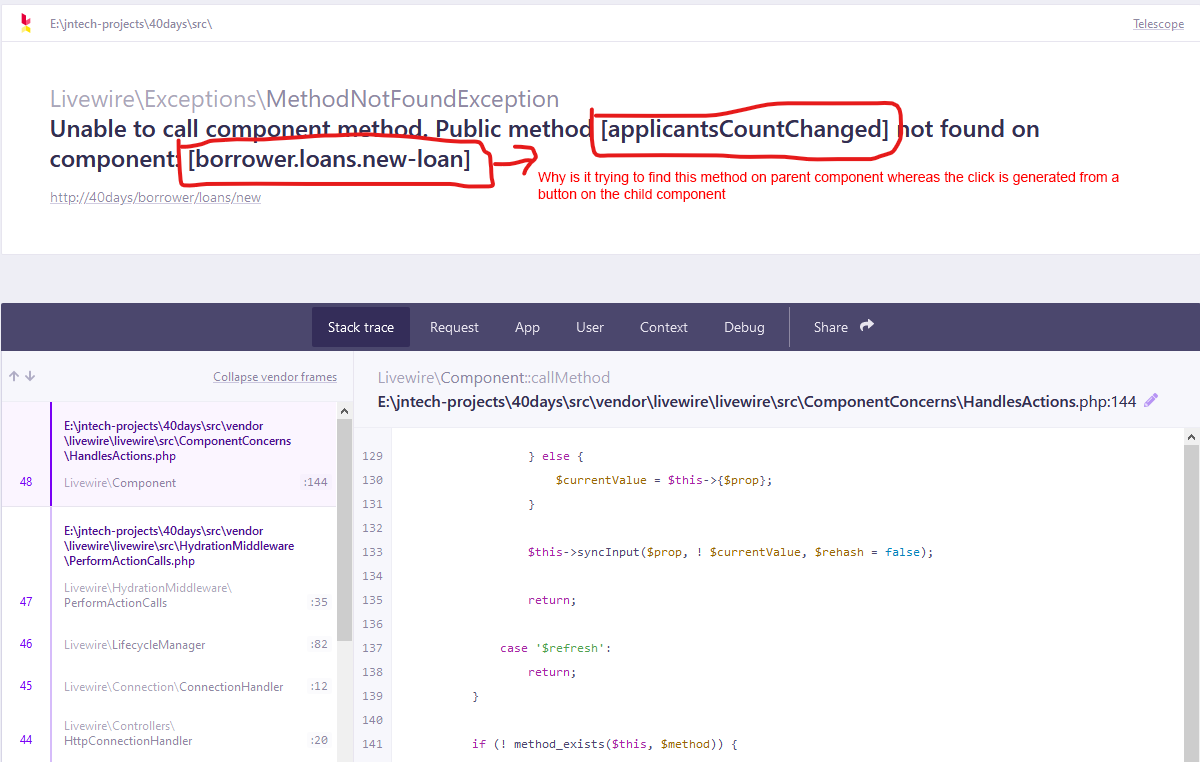This screenshot has height=762, width=1200.
Task: Open the Telescope link
Action: point(1158,24)
